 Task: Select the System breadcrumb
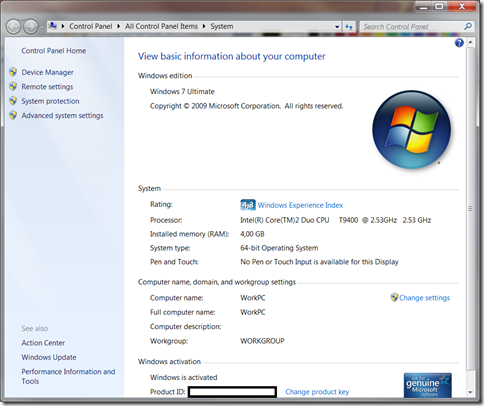222,26
